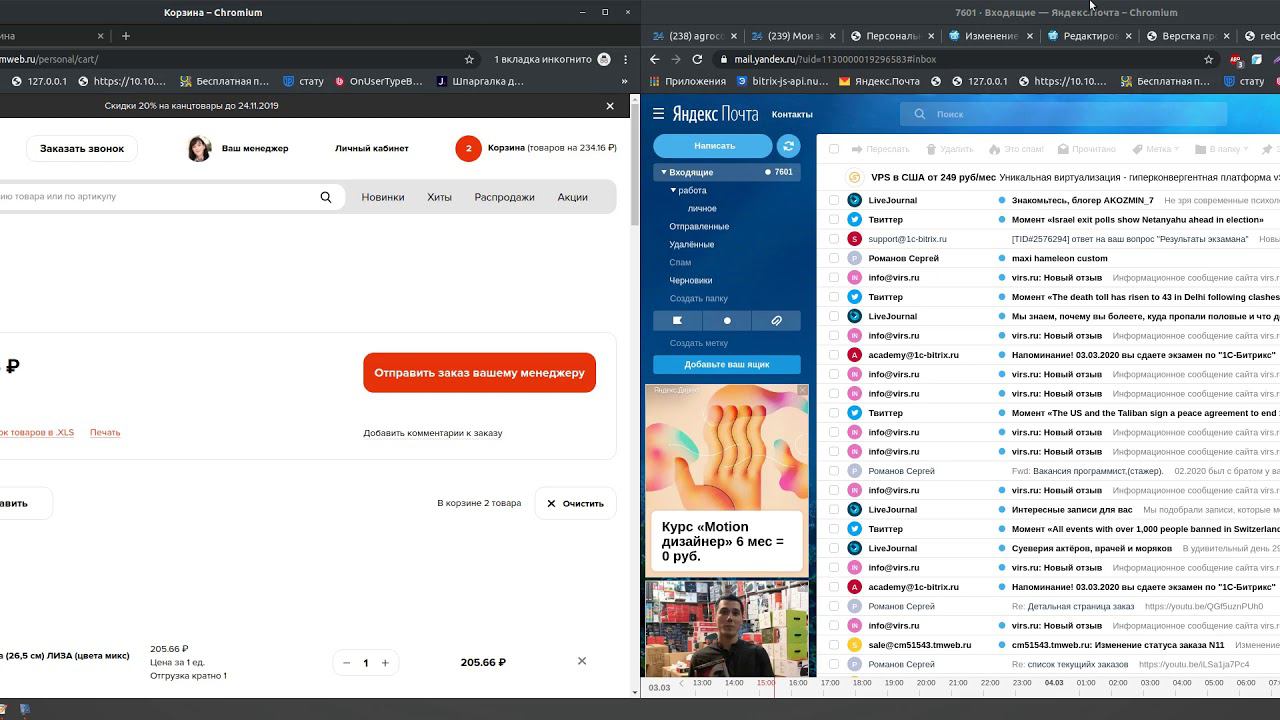Viewport: 1280px width, 720px height.
Task: Open new tab in cart browser window
Action: coord(125,36)
